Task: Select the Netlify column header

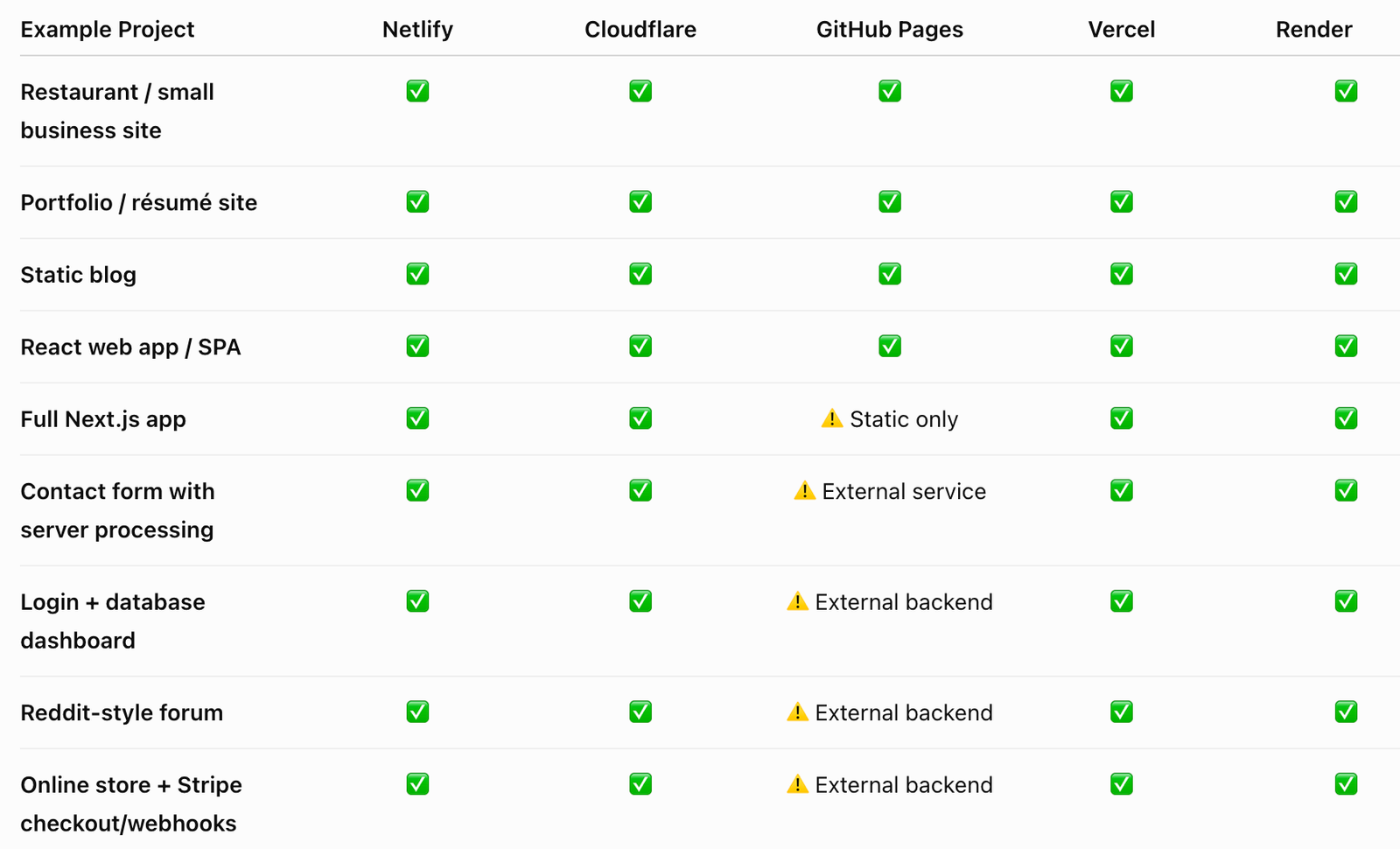Action: [x=417, y=29]
